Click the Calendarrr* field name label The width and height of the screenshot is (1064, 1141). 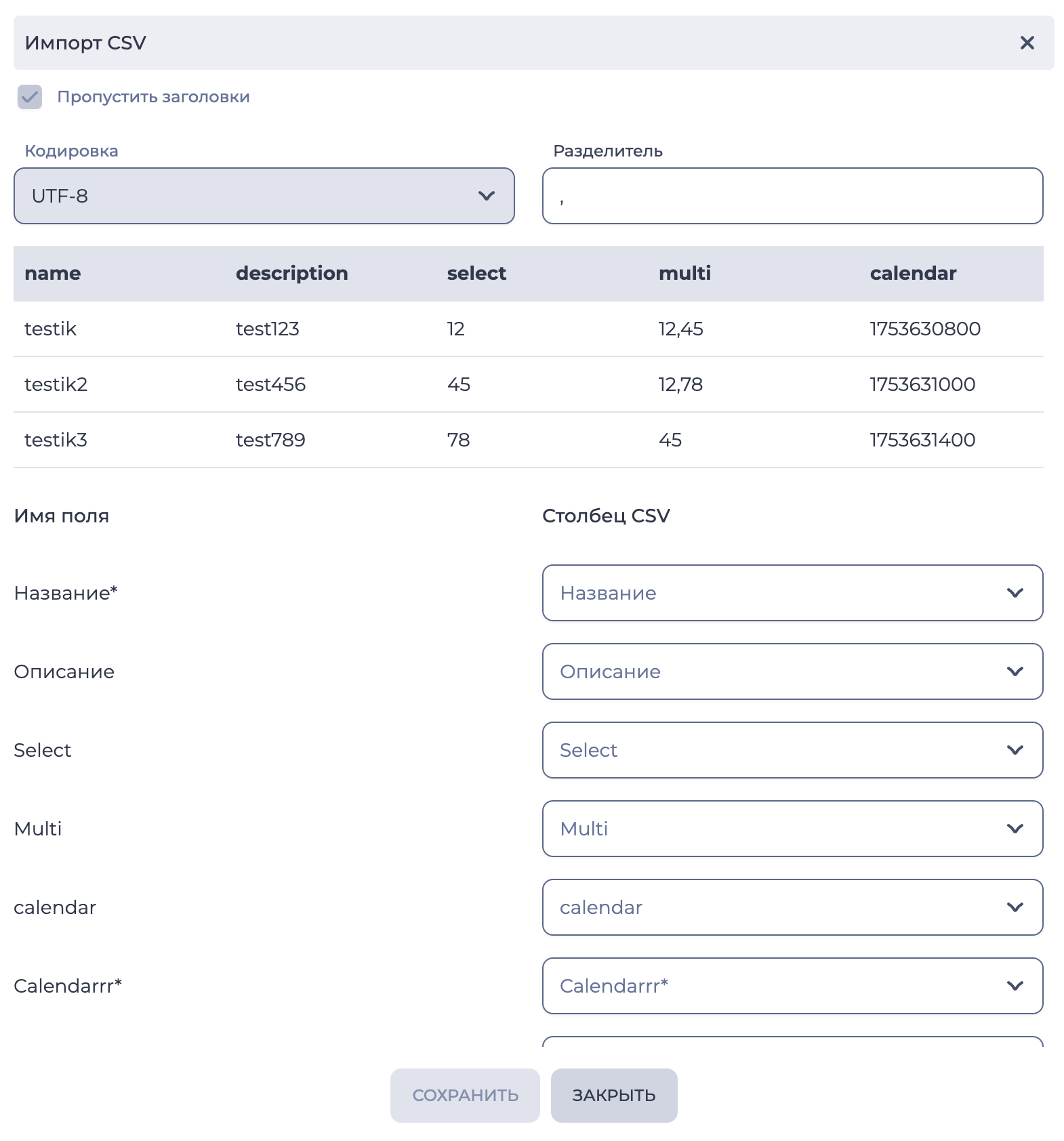coord(68,986)
